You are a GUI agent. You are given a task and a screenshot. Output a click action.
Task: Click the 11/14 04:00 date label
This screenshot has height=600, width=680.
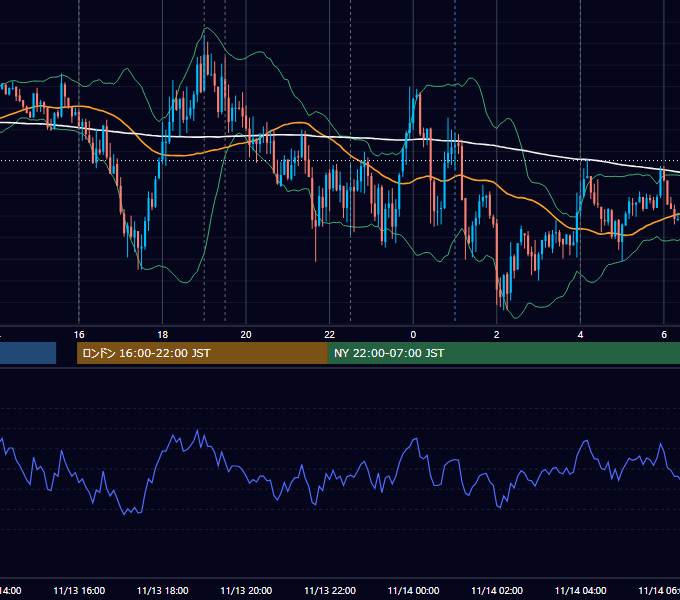click(x=581, y=590)
